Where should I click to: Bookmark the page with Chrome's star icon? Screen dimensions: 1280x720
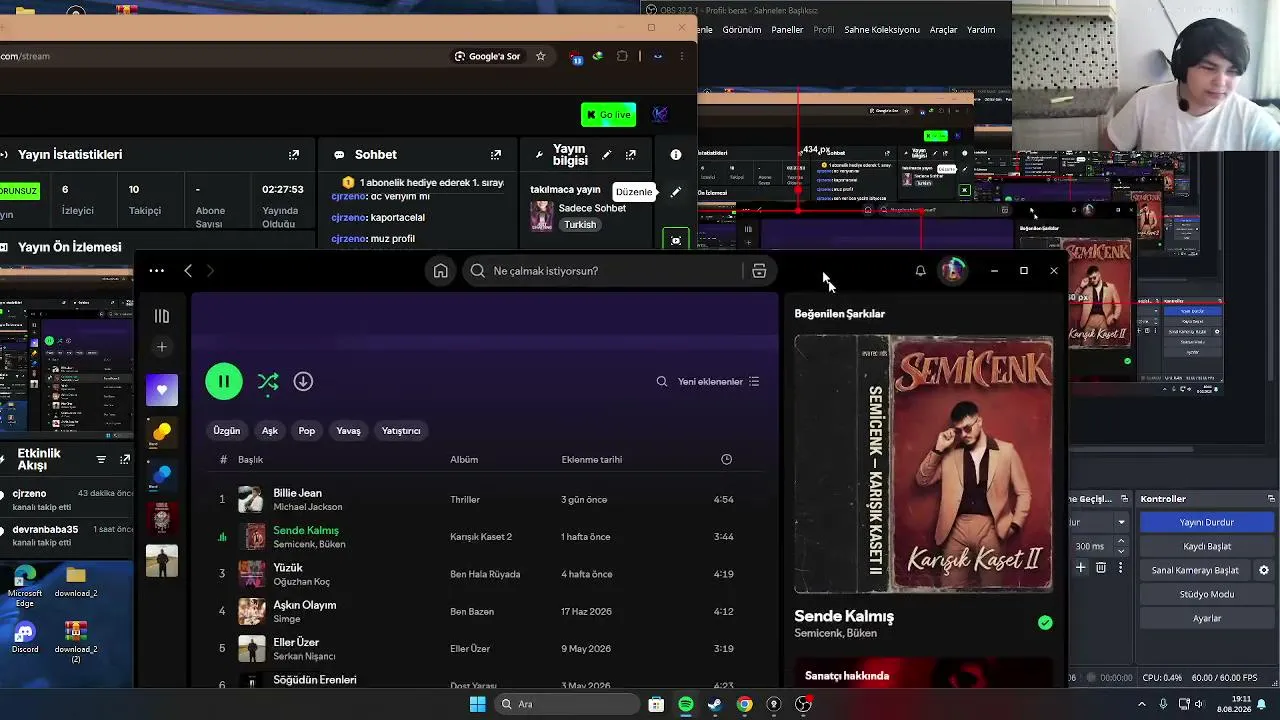coord(541,57)
